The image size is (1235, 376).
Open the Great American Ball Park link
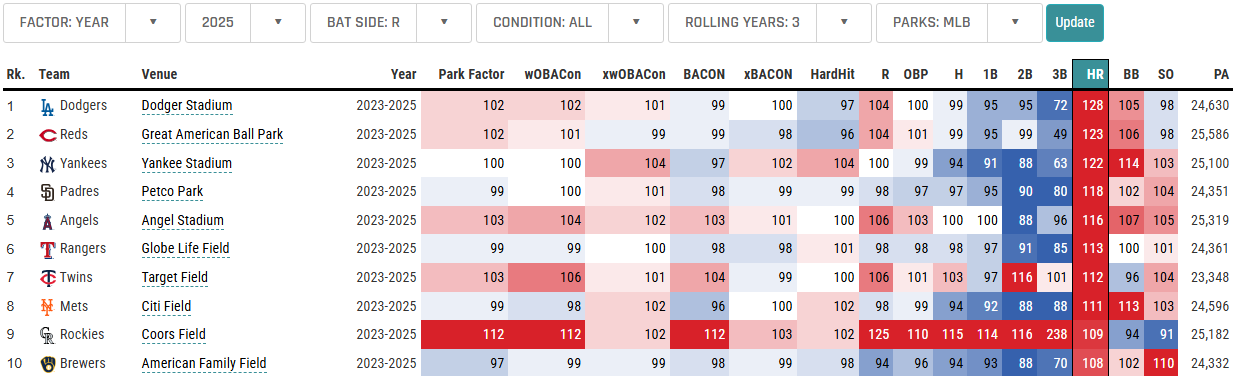click(212, 135)
